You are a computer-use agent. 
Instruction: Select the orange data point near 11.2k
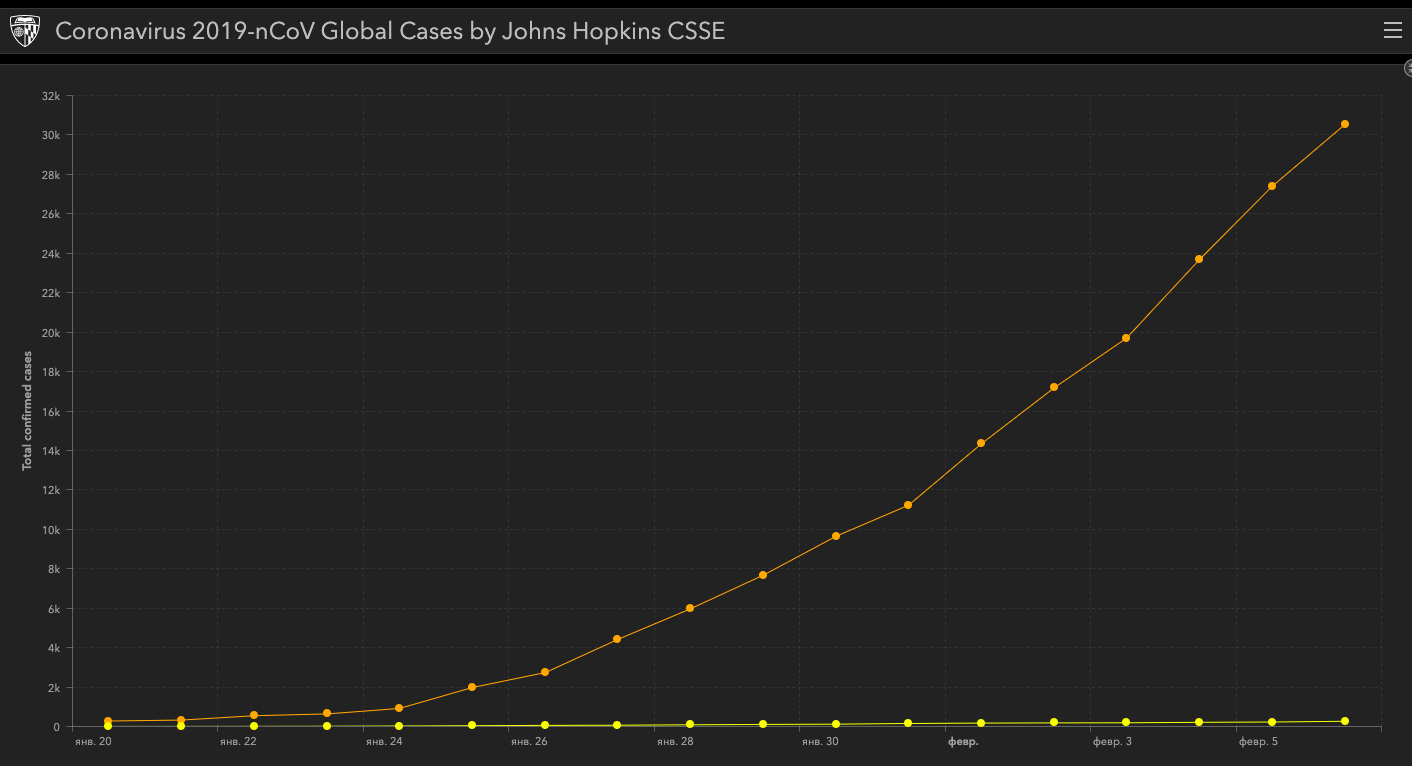[908, 505]
